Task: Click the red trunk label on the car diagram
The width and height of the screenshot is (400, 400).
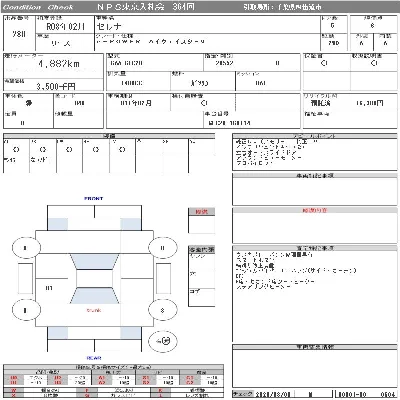Action: 94,310
